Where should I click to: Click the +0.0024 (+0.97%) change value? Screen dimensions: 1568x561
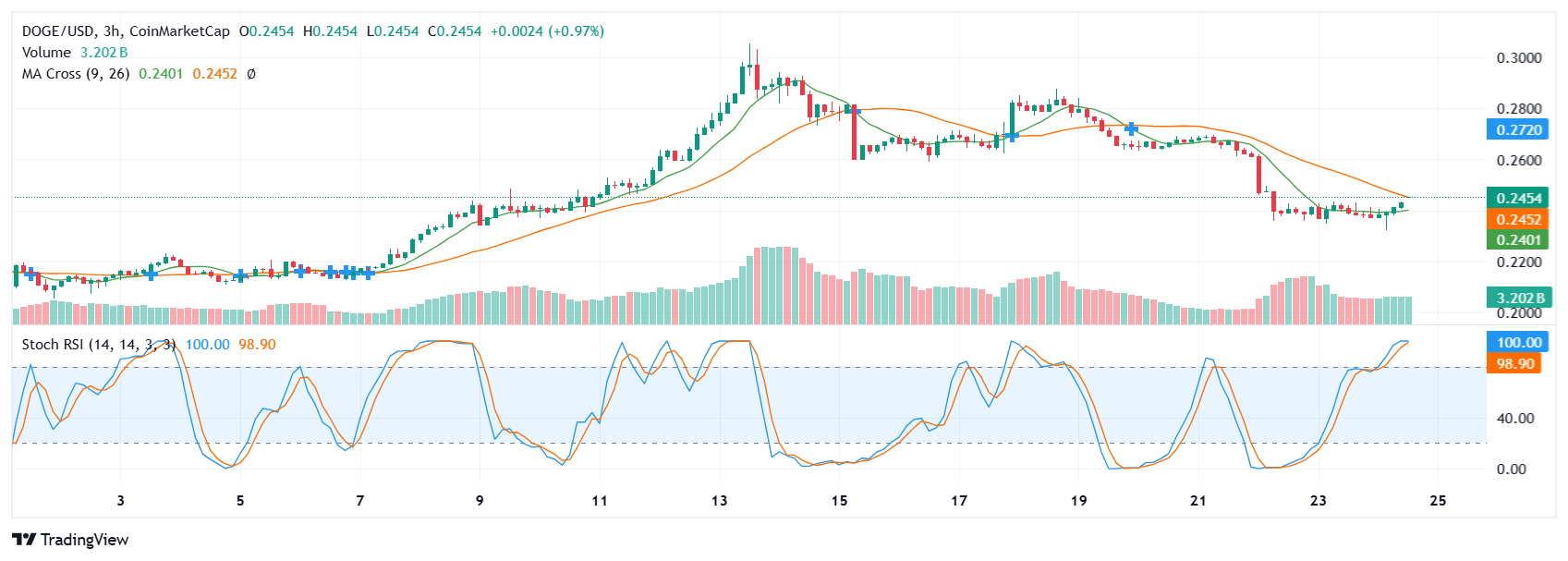(547, 31)
